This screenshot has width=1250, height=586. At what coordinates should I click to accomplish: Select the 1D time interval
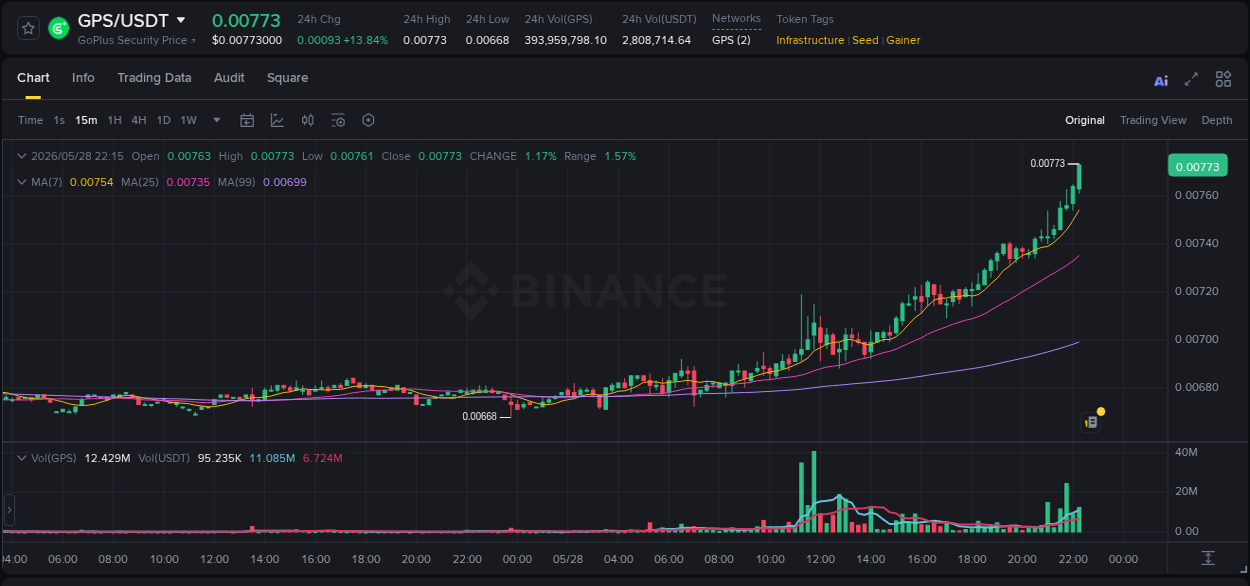click(x=163, y=120)
